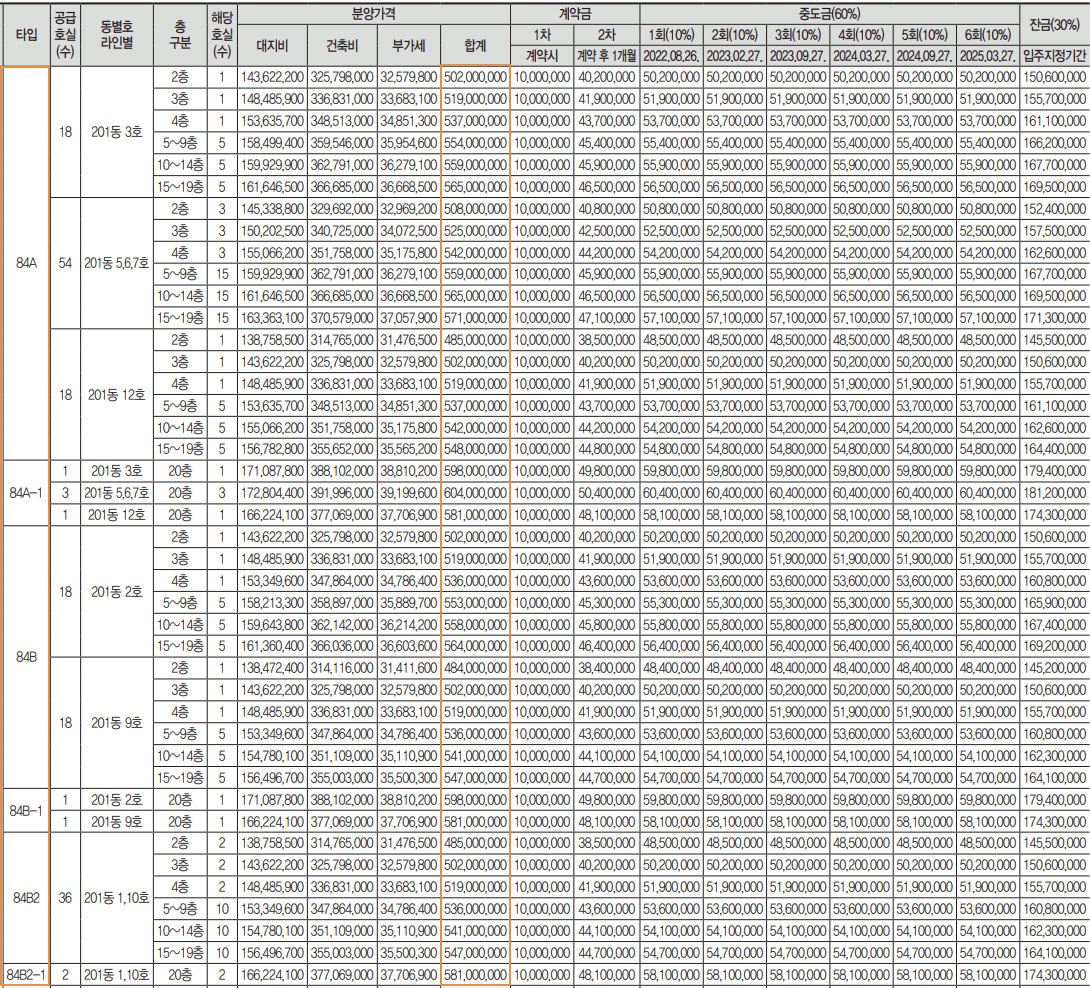The height and width of the screenshot is (988, 1090).
Task: Click the 84A type cell
Action: click(x=26, y=263)
